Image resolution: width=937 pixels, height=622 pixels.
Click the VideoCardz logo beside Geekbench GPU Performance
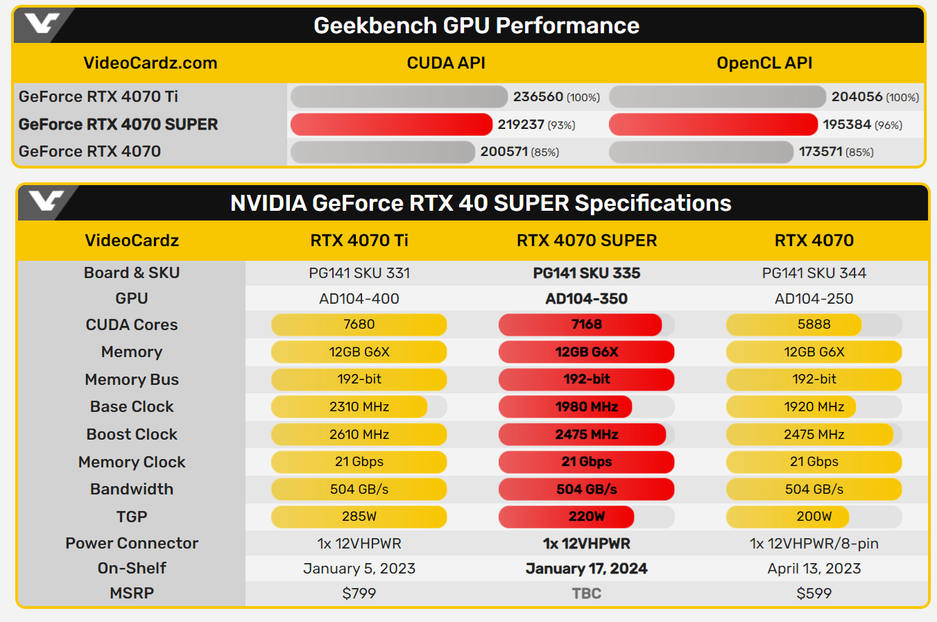point(44,25)
